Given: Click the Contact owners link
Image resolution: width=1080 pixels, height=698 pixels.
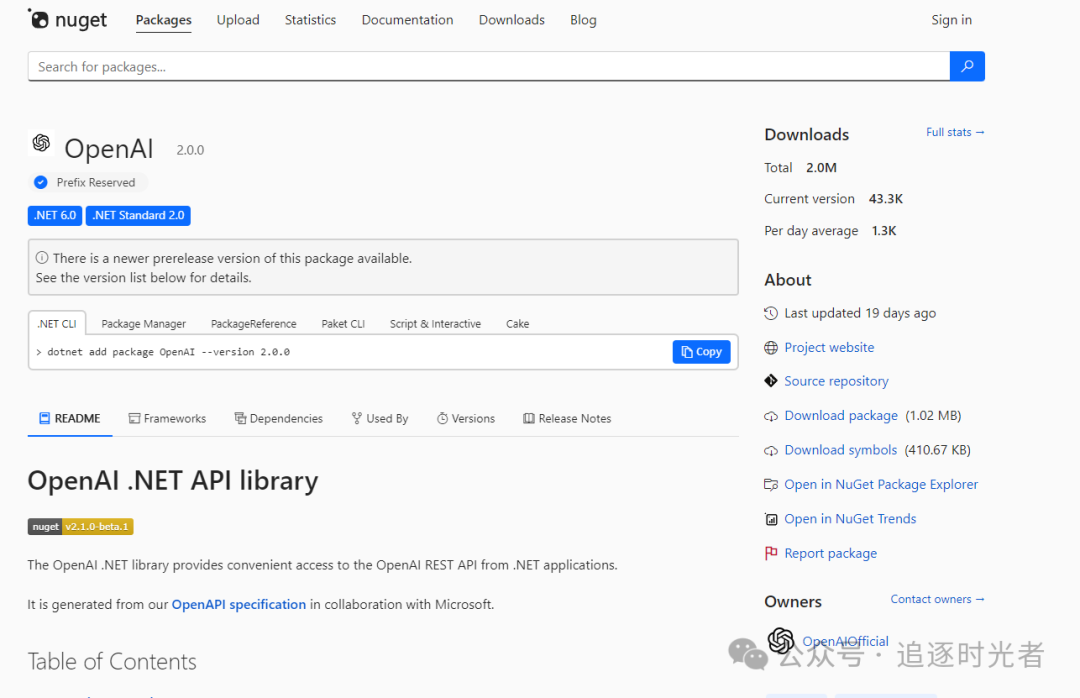Looking at the screenshot, I should coord(937,599).
